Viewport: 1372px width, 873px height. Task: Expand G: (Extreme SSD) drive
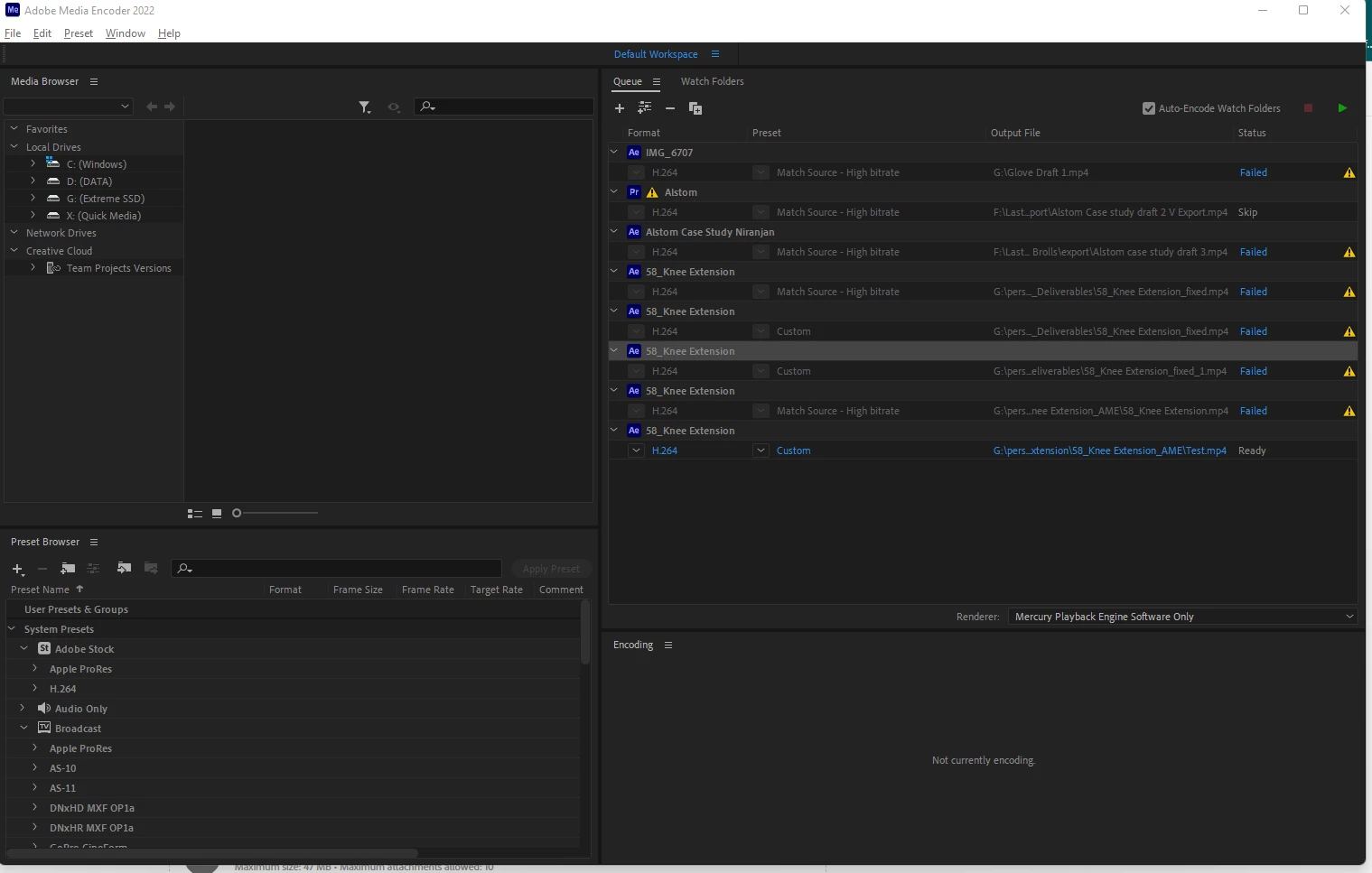point(33,199)
